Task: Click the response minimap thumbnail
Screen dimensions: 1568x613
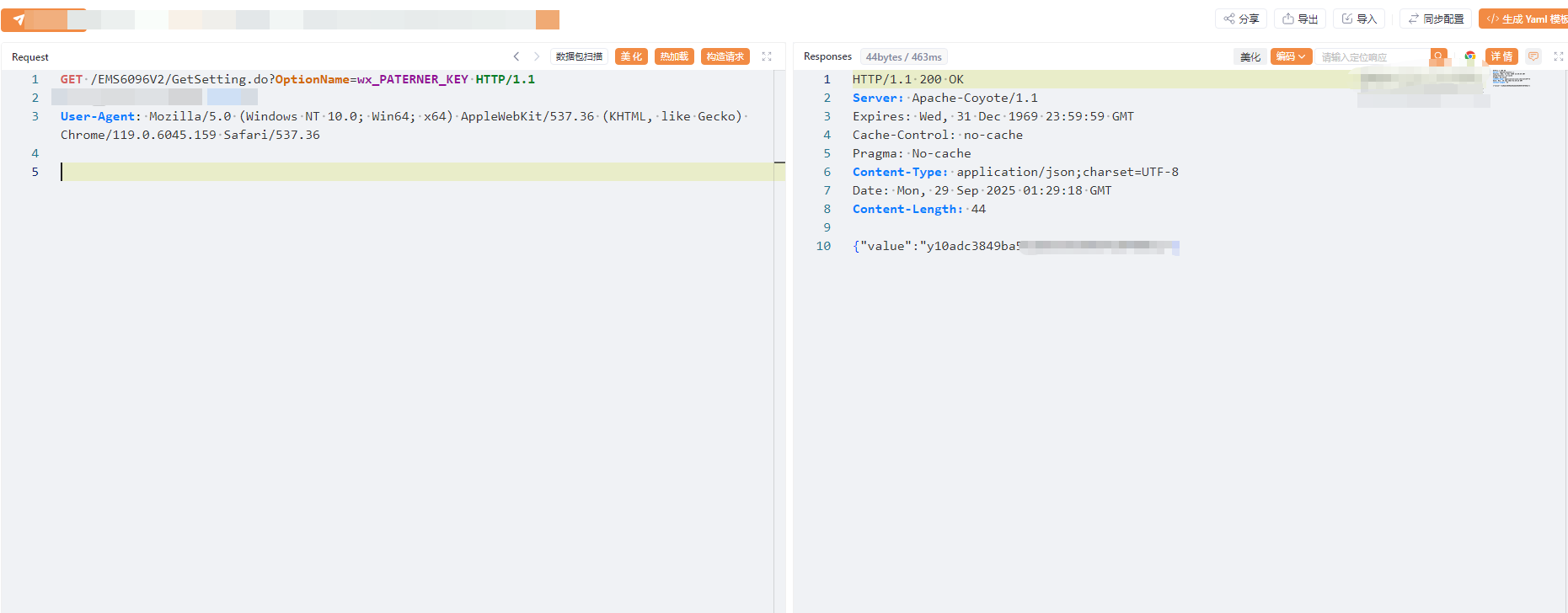Action: coord(1511,78)
